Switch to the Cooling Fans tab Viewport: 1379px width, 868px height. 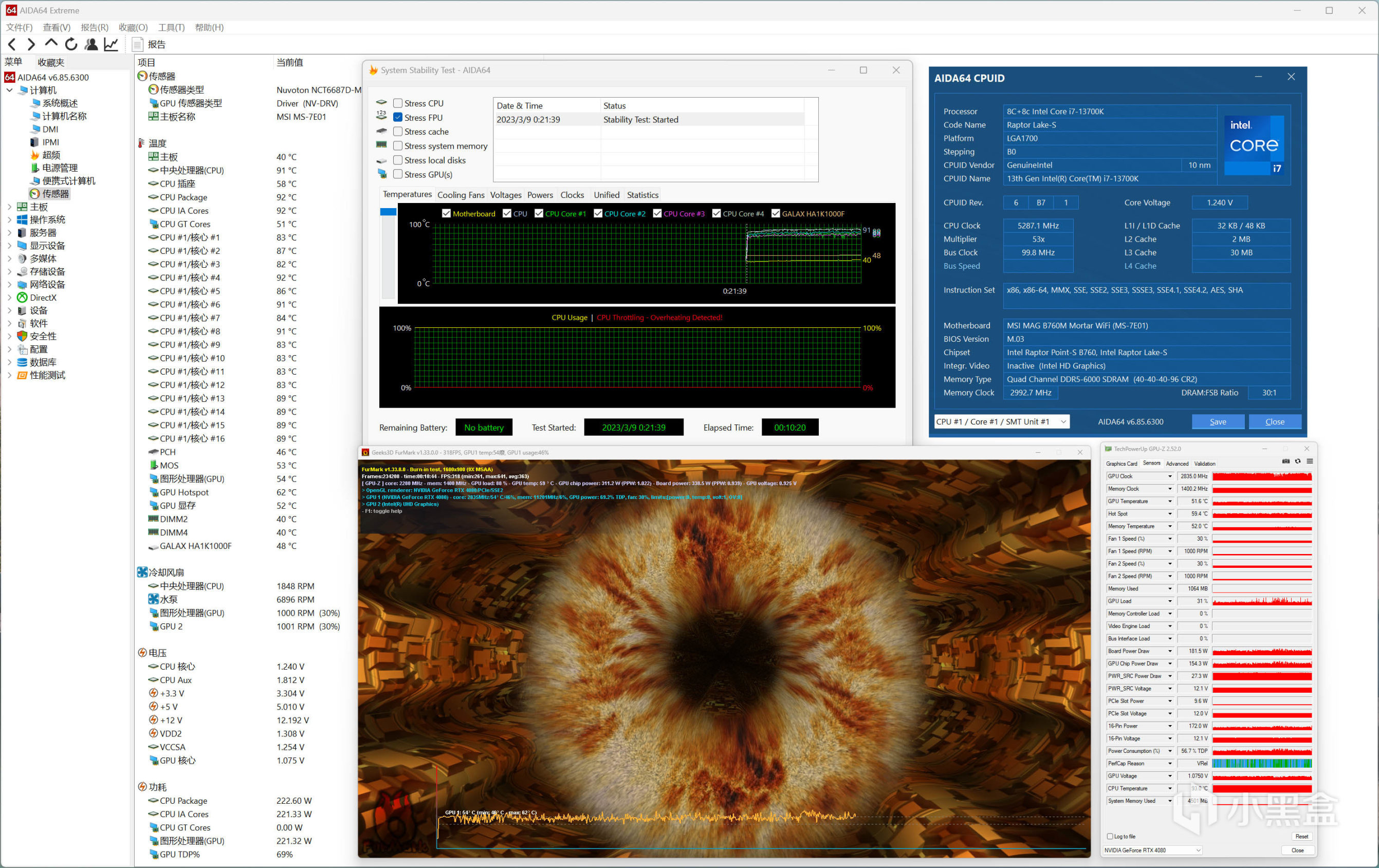(x=461, y=195)
